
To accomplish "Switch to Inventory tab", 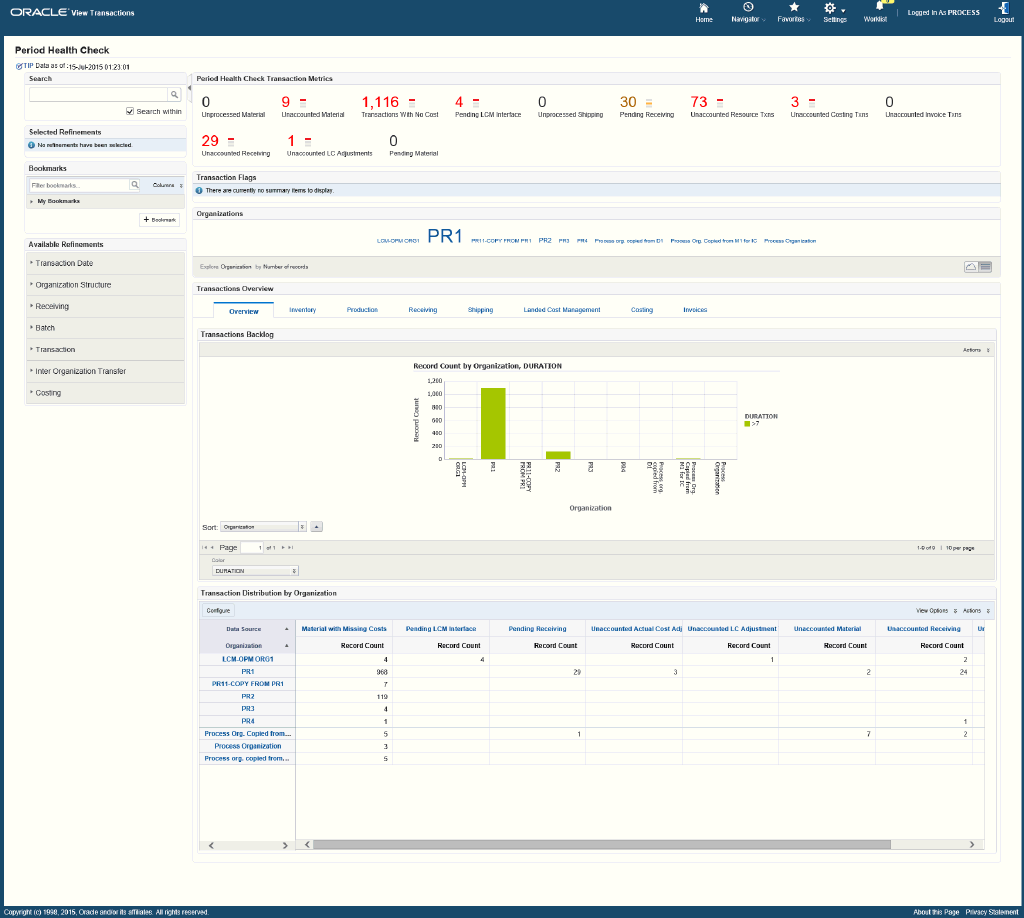I will click(302, 310).
